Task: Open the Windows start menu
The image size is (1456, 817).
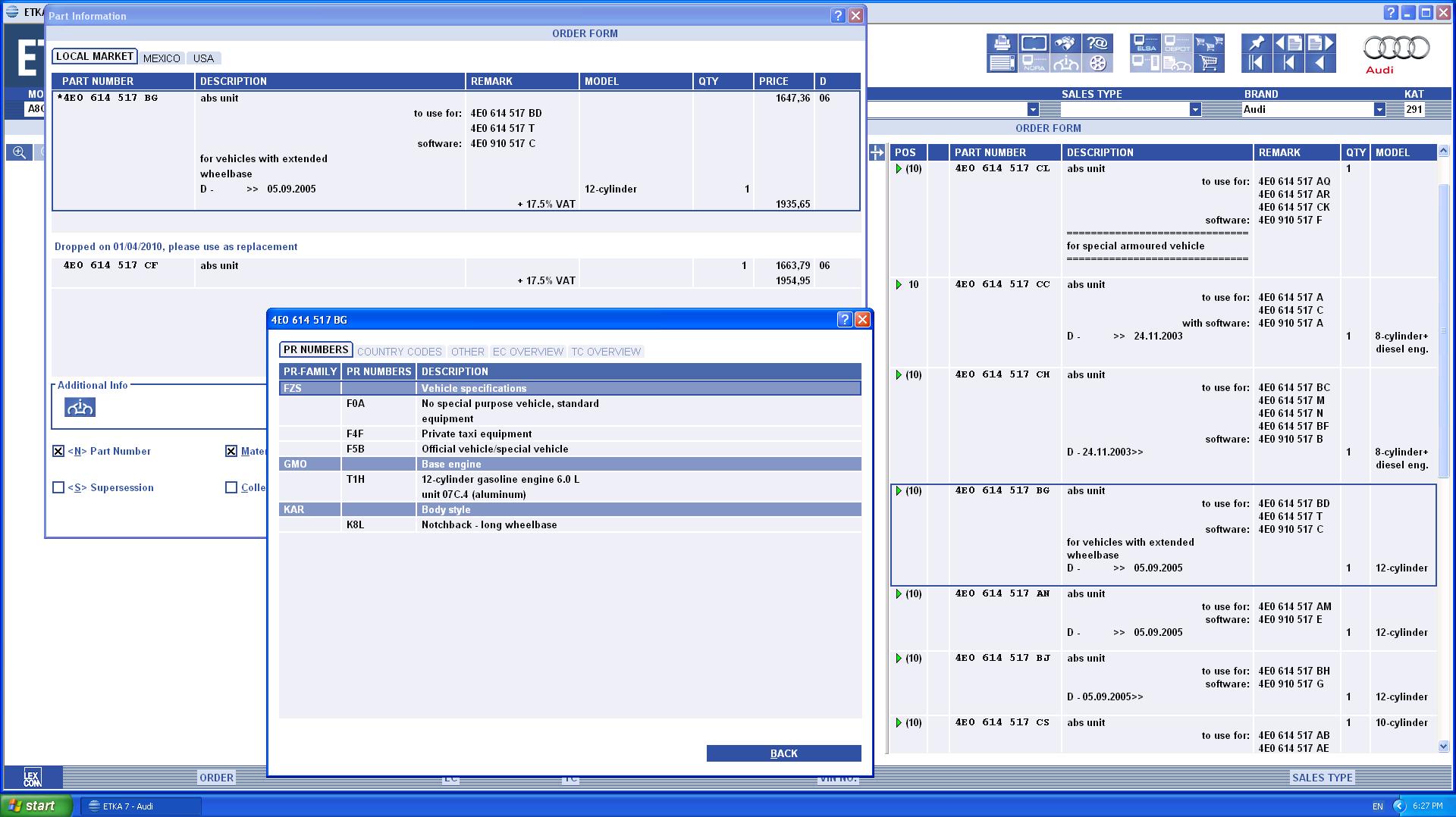Action: 36,806
